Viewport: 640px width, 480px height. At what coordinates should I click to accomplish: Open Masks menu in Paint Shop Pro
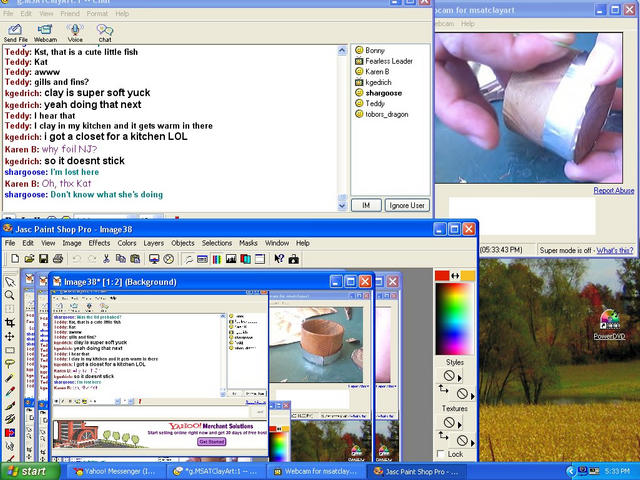pos(248,243)
